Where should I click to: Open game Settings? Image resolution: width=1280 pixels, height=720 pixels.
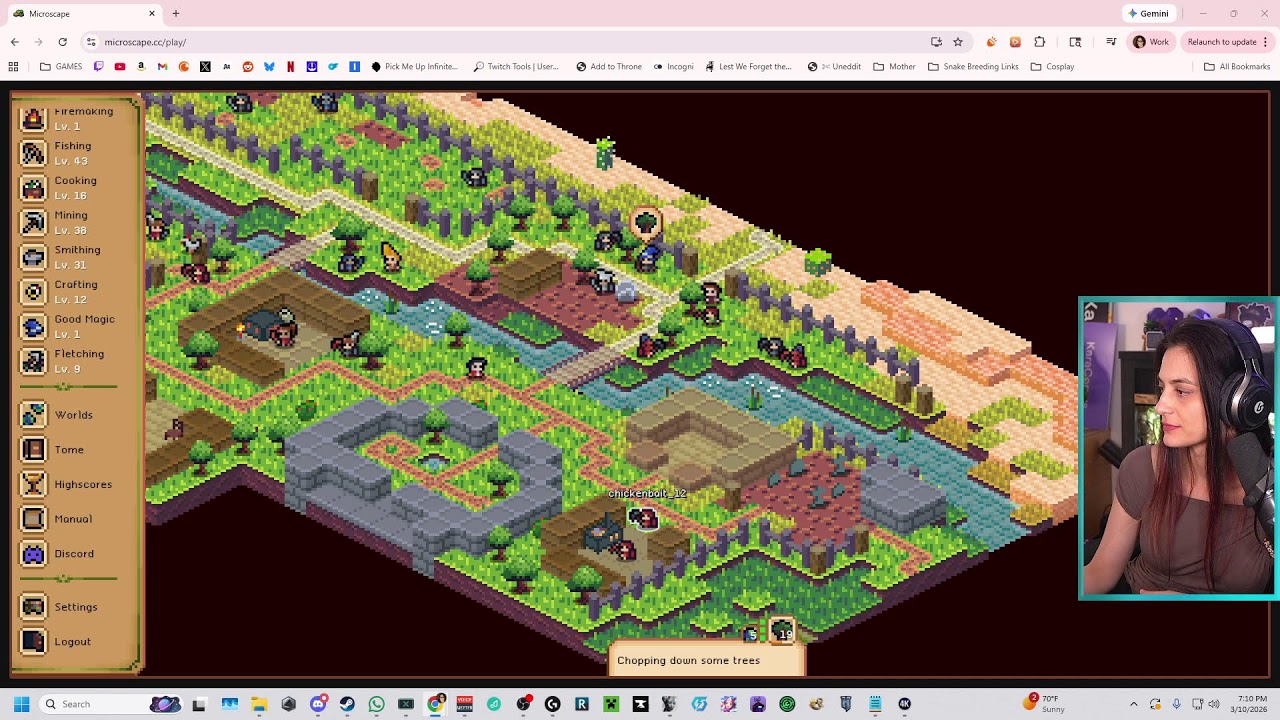(60, 607)
